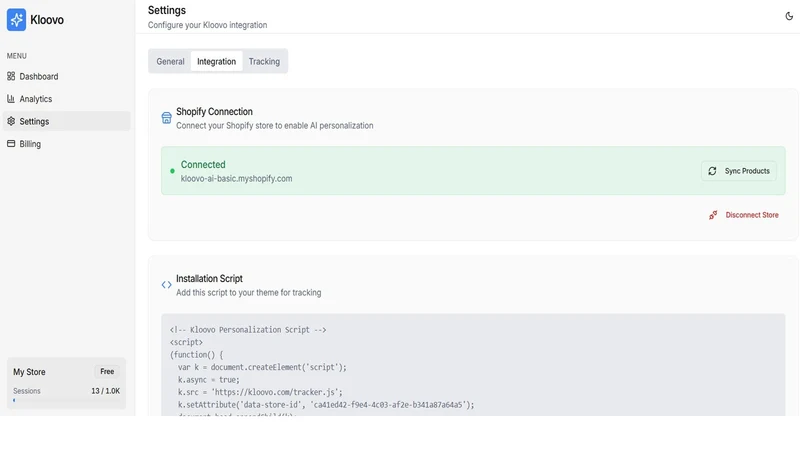
Task: Click Disconnect Store link
Action: (752, 215)
